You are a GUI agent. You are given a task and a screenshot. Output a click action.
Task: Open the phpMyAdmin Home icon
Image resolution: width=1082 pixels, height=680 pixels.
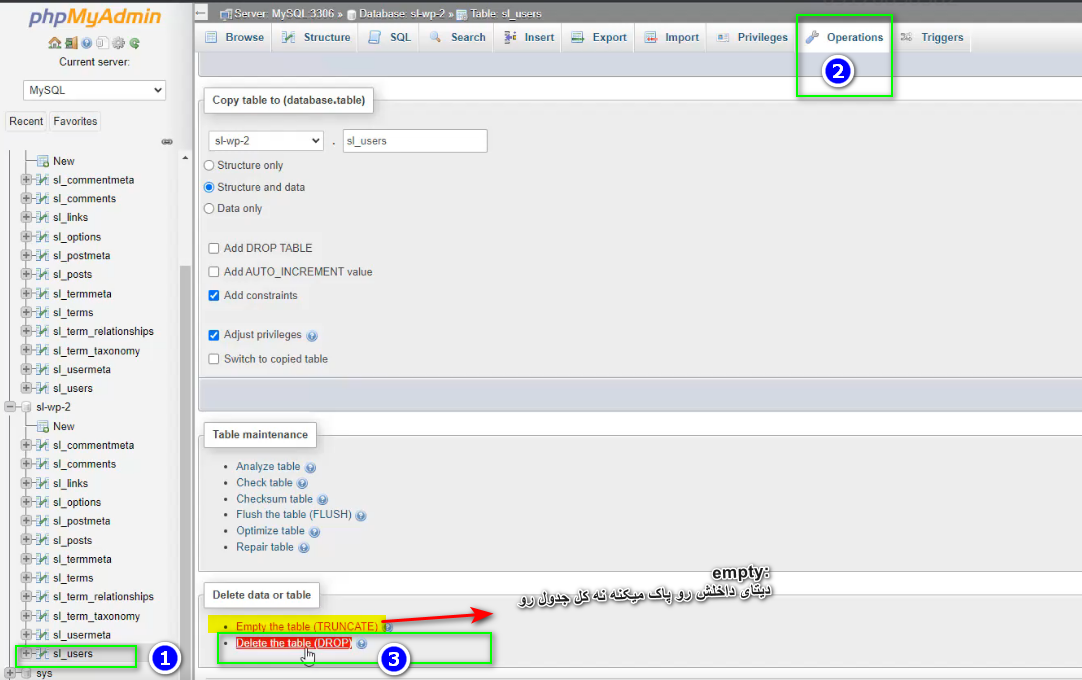(55, 43)
